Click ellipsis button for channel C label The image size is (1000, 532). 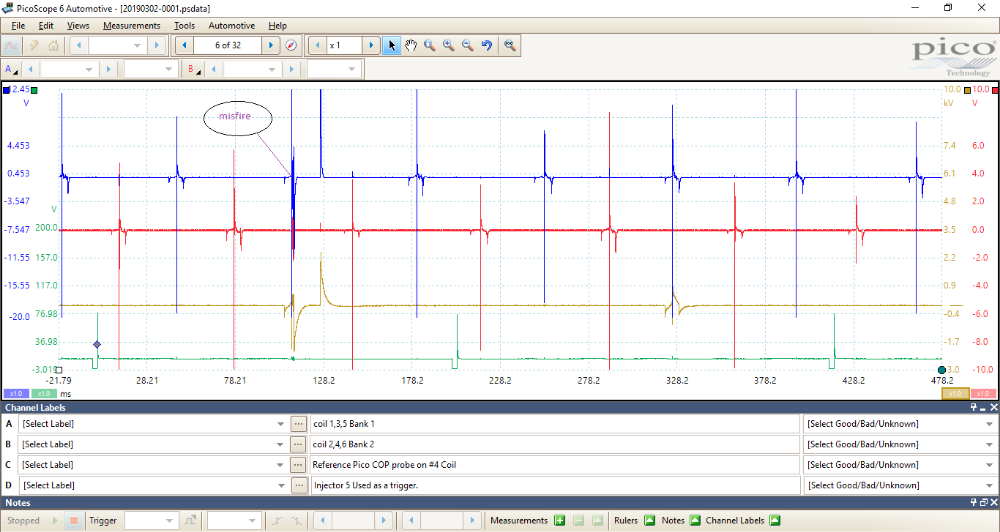(x=298, y=465)
